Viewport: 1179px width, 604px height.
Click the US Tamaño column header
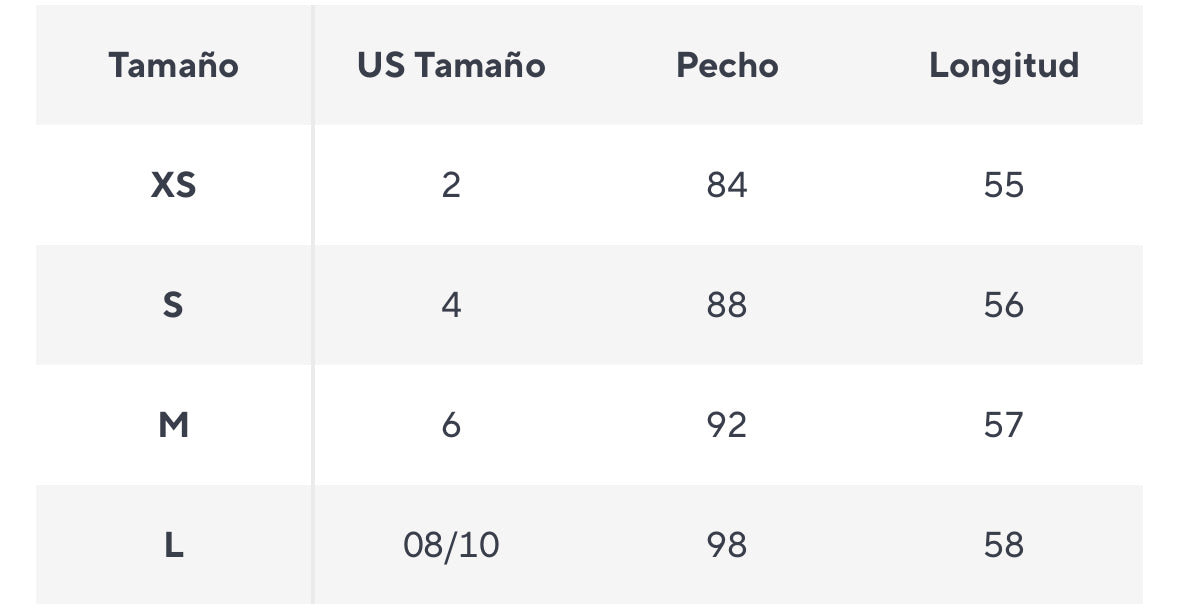pyautogui.click(x=451, y=65)
